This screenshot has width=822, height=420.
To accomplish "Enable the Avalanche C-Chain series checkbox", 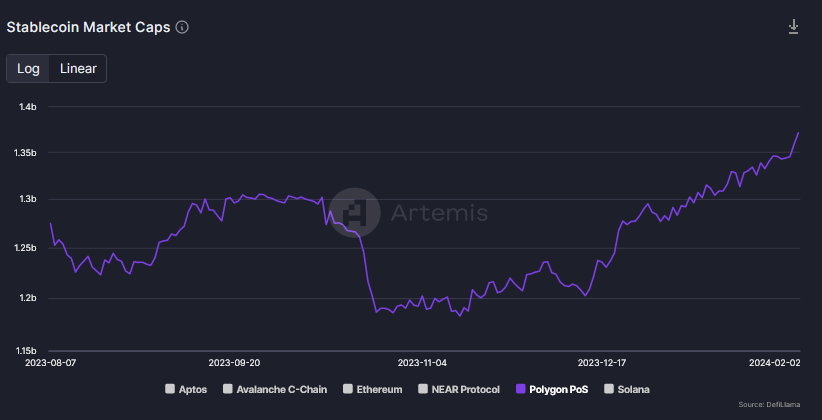I will [229, 388].
